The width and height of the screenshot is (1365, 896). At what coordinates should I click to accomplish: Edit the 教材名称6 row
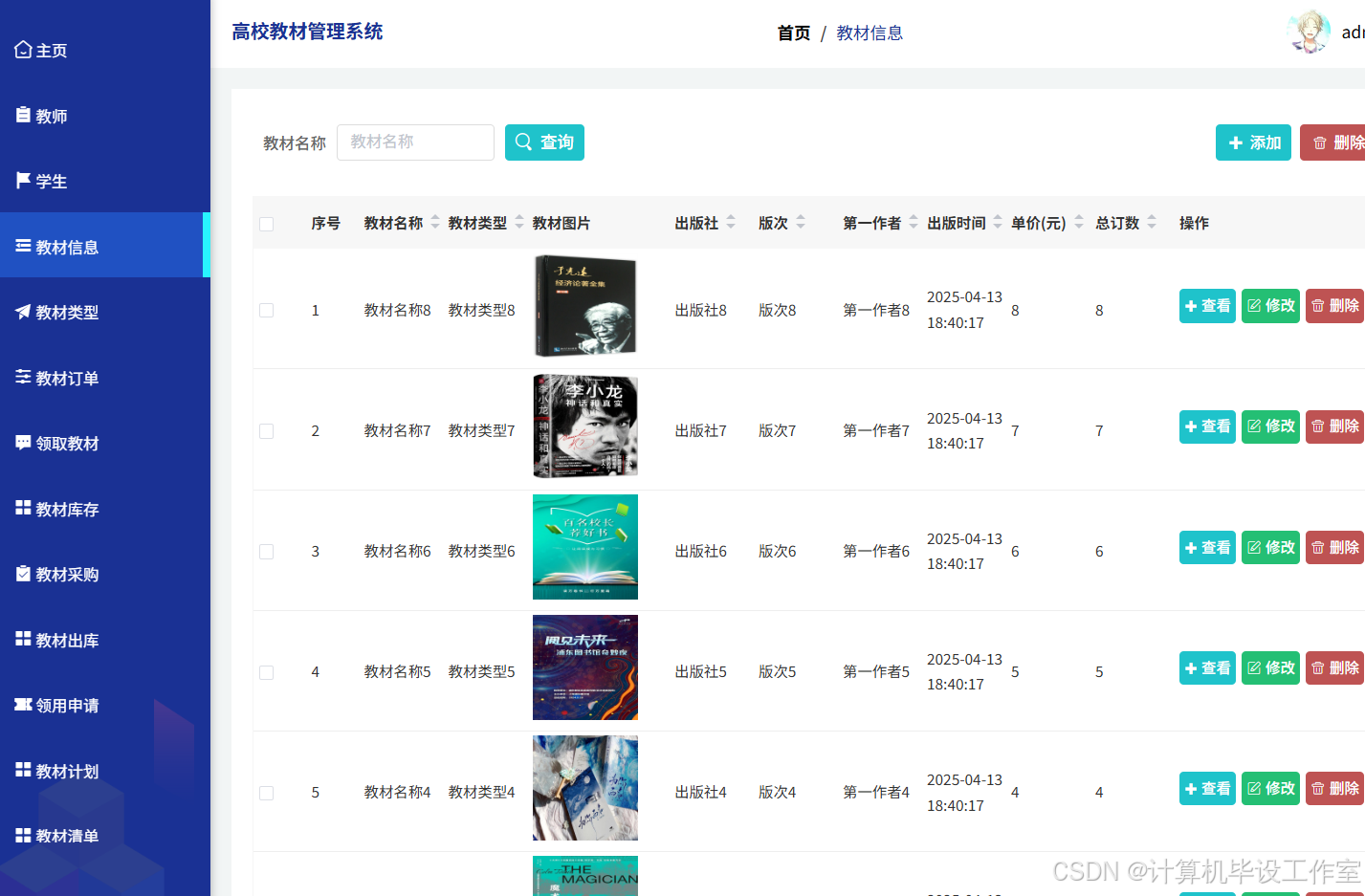(1270, 547)
